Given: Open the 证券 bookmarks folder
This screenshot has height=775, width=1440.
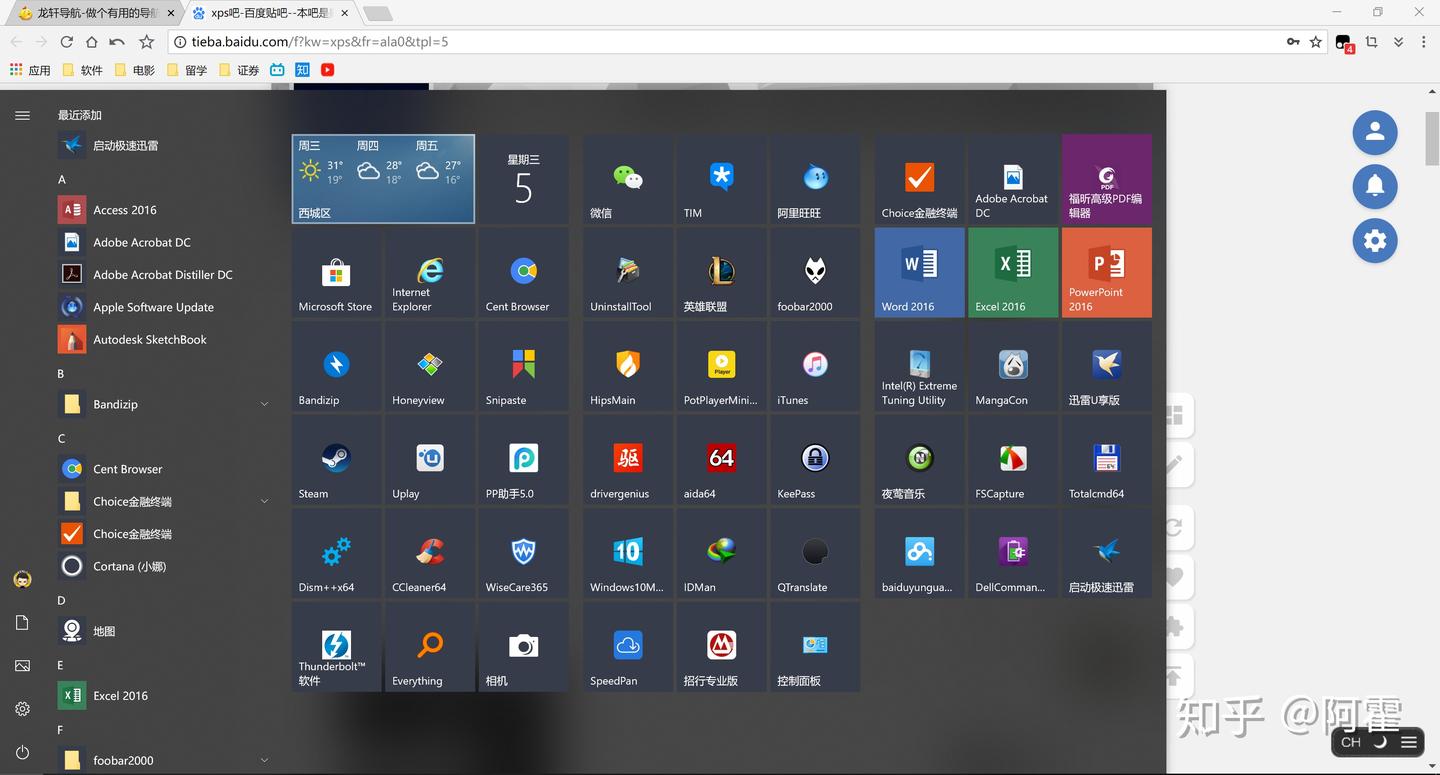Looking at the screenshot, I should [239, 70].
